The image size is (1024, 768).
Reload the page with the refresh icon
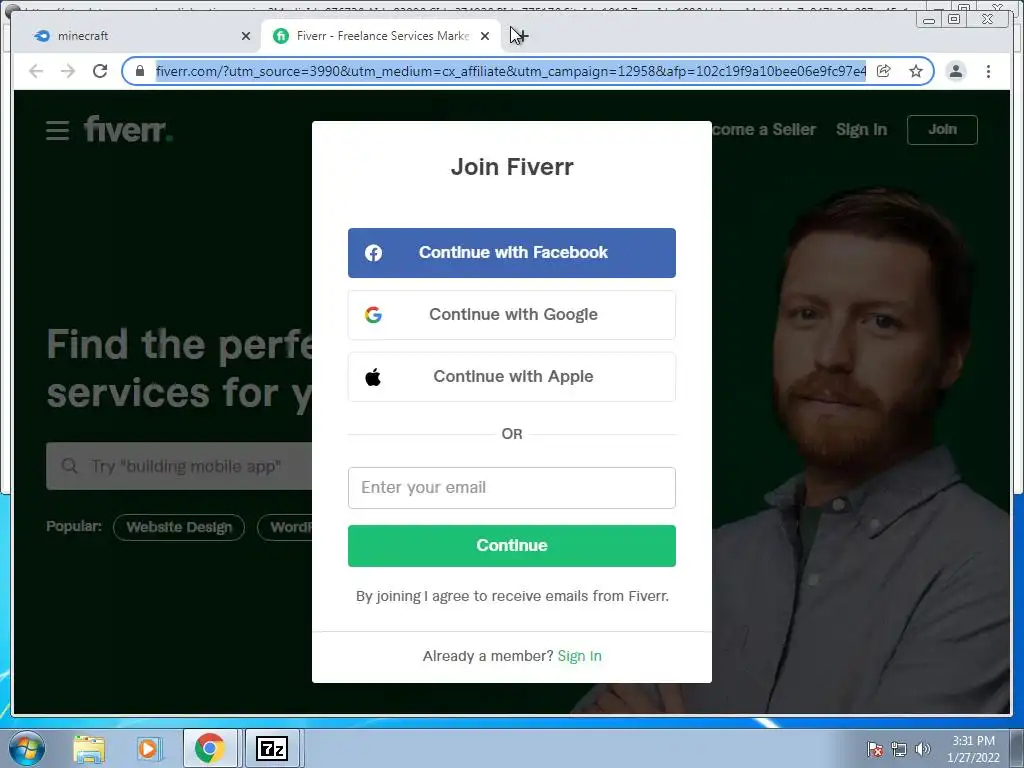(x=100, y=71)
